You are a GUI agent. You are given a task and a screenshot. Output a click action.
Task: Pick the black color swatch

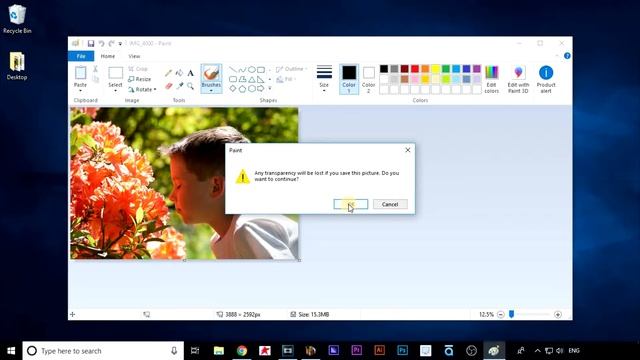point(384,69)
